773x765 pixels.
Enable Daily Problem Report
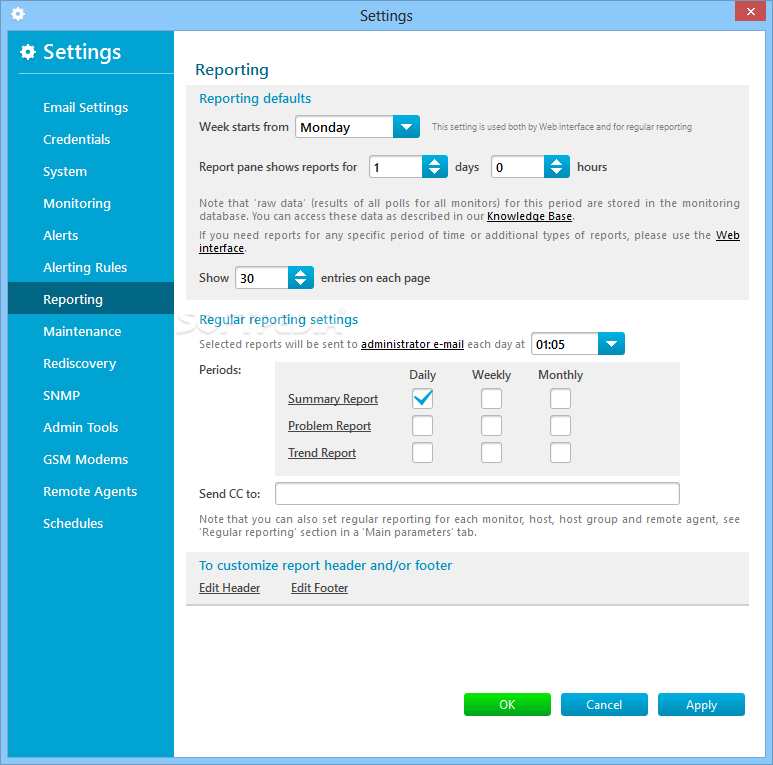[422, 425]
